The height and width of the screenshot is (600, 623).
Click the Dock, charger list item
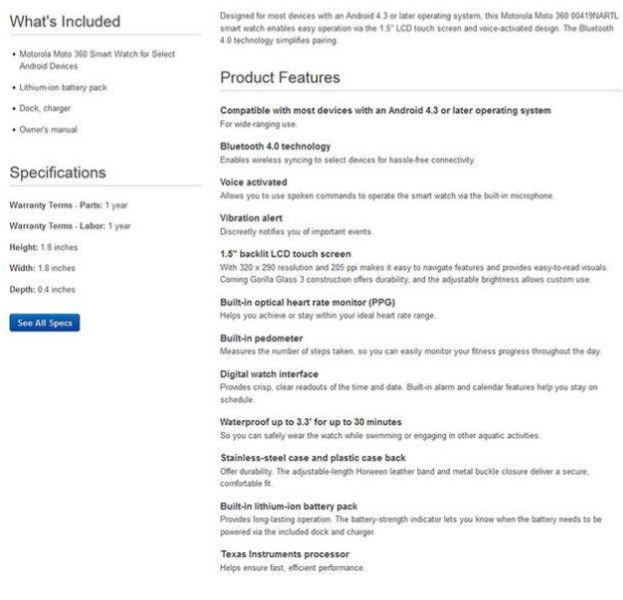[x=47, y=109]
